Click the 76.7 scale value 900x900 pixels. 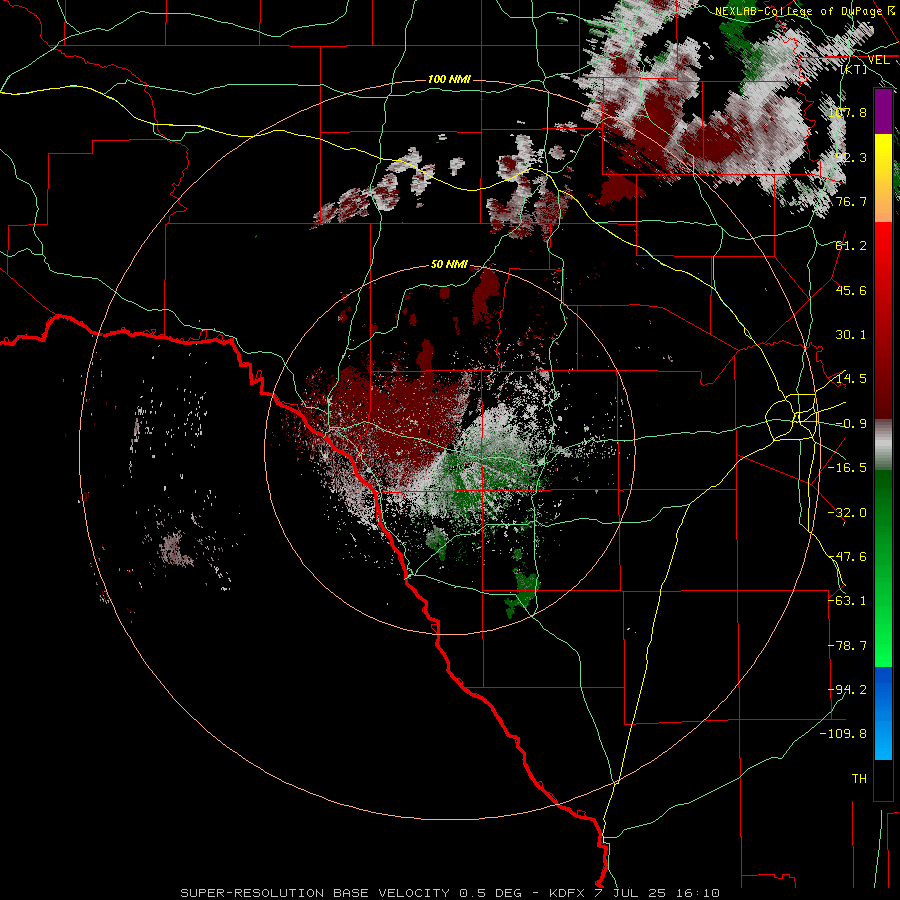[851, 201]
